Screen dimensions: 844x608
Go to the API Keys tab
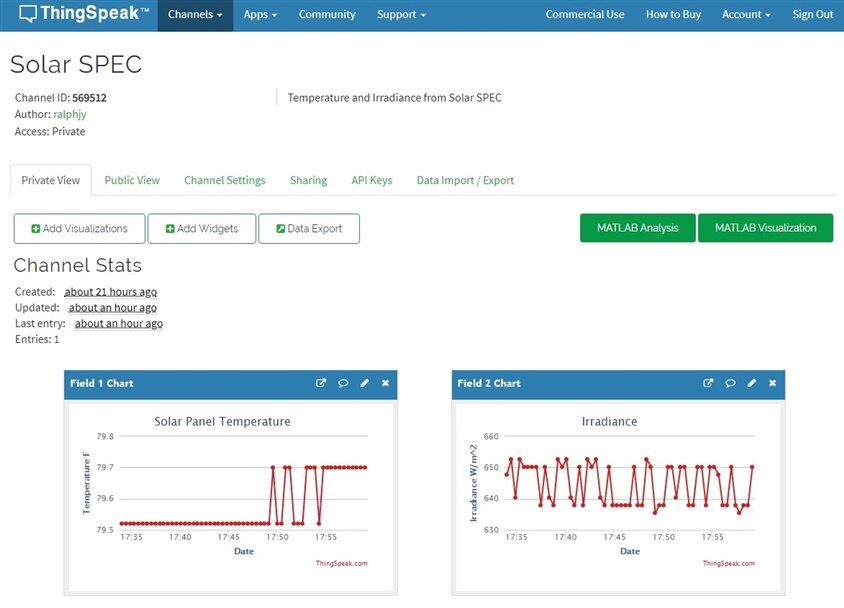tap(371, 180)
